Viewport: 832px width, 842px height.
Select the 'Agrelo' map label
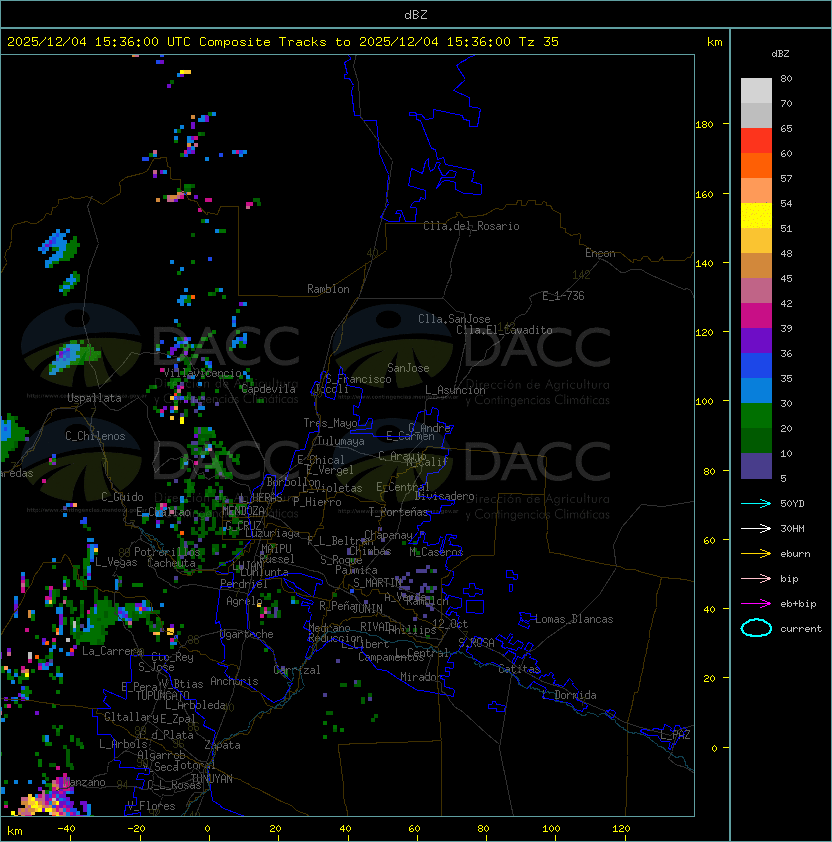[244, 601]
